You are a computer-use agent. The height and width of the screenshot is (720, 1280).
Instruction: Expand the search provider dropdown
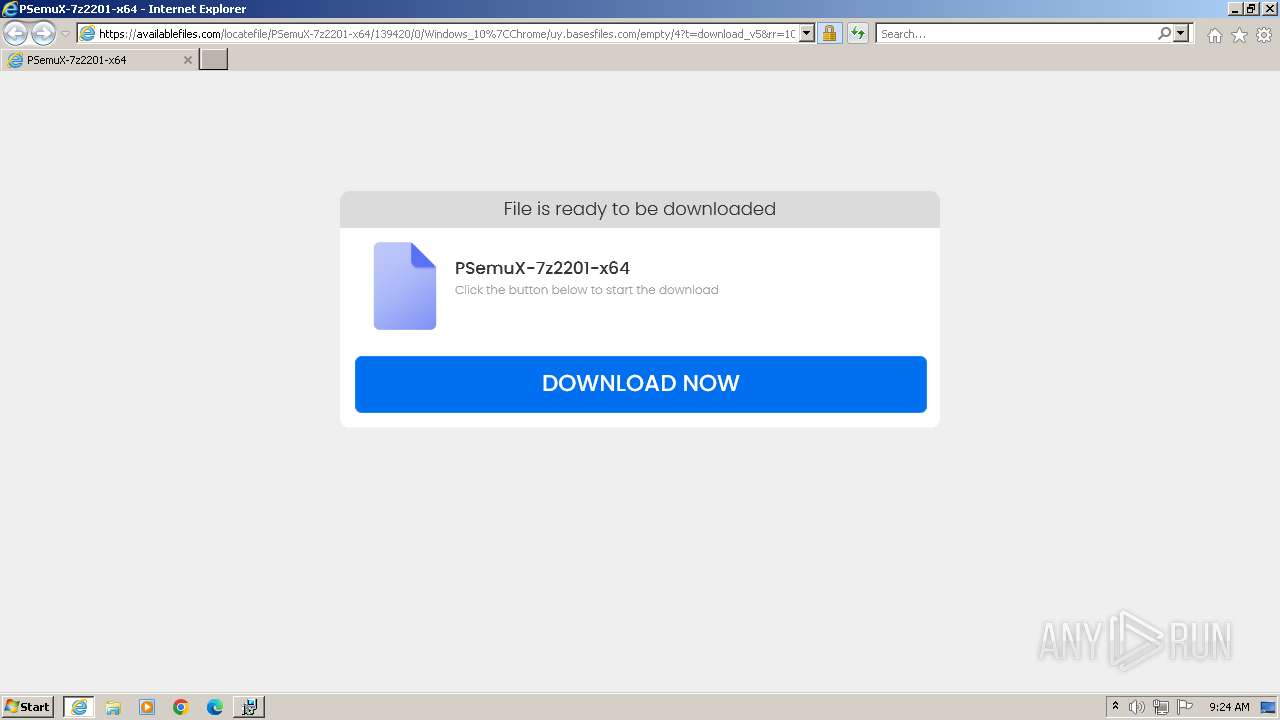[x=1182, y=34]
